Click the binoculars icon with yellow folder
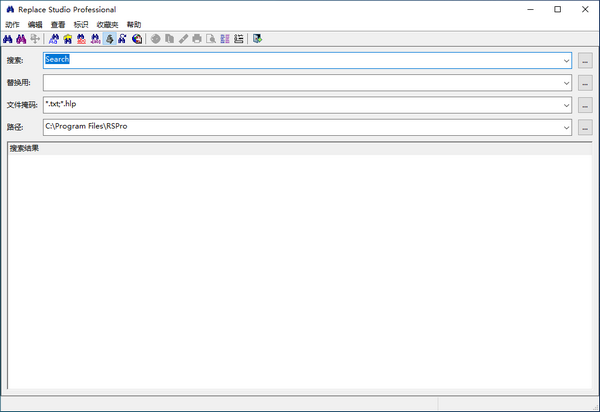 [67, 39]
